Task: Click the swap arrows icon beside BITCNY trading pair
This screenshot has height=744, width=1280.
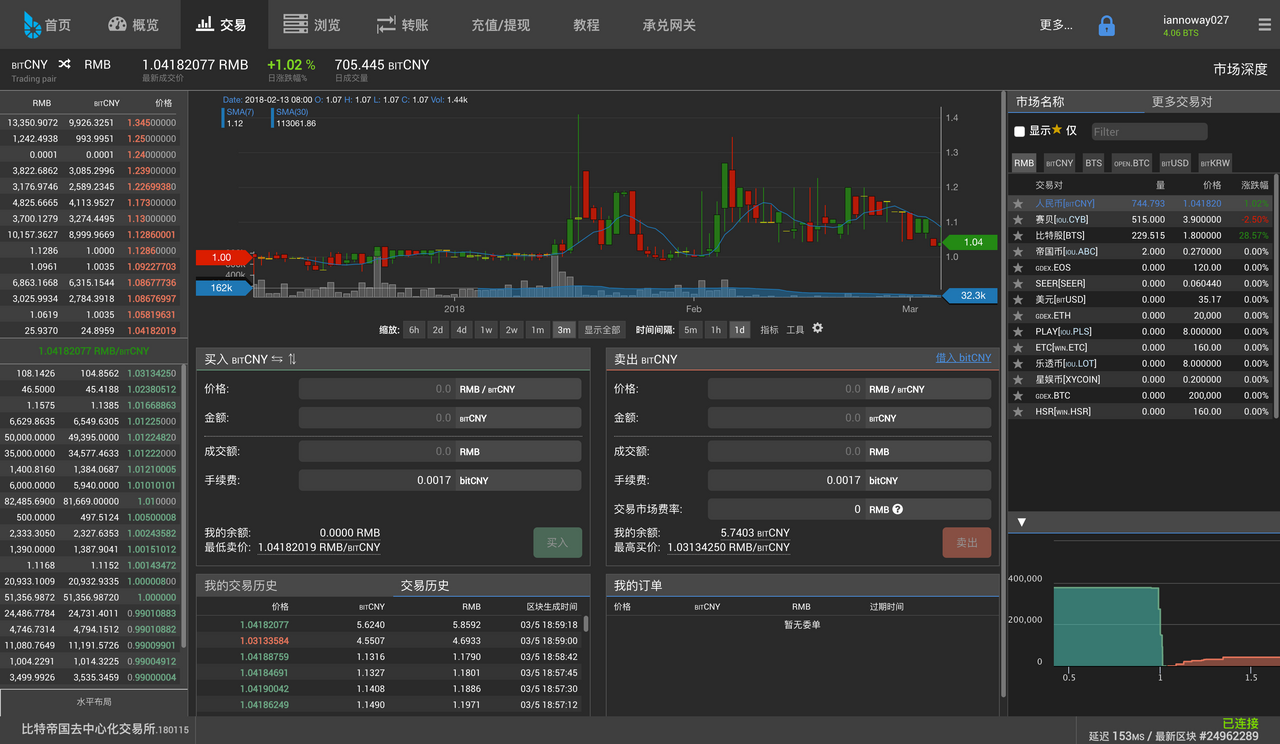Action: (x=64, y=64)
